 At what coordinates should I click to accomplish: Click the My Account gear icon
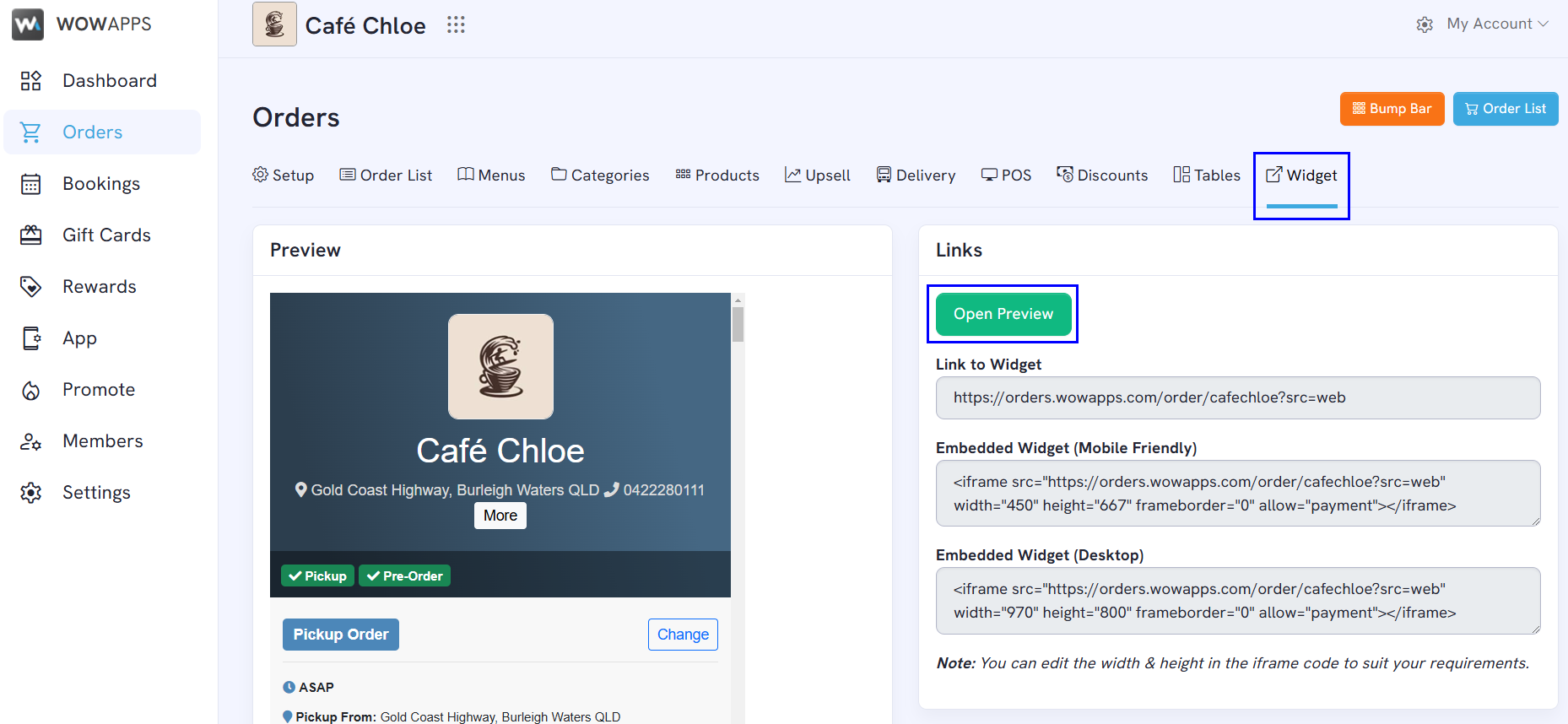click(1425, 24)
